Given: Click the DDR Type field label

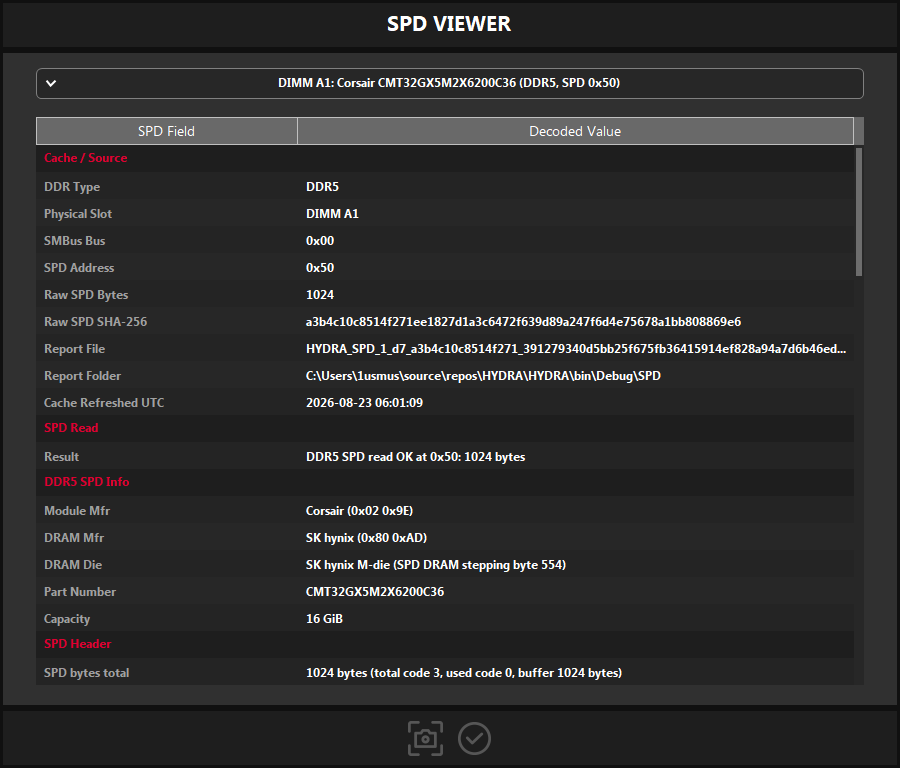Looking at the screenshot, I should point(72,187).
